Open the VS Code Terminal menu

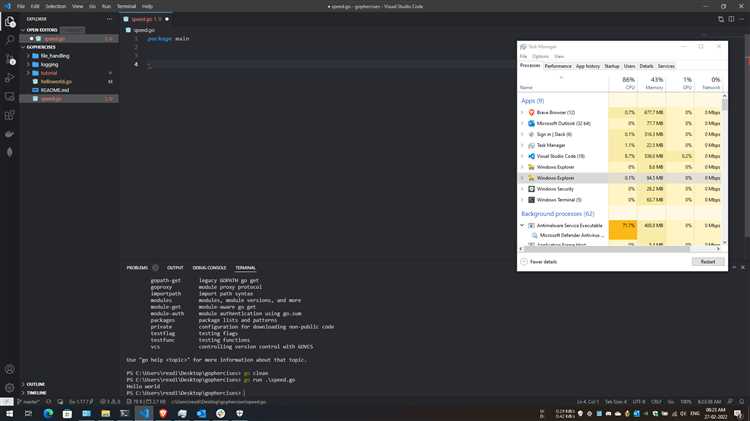pos(126,6)
